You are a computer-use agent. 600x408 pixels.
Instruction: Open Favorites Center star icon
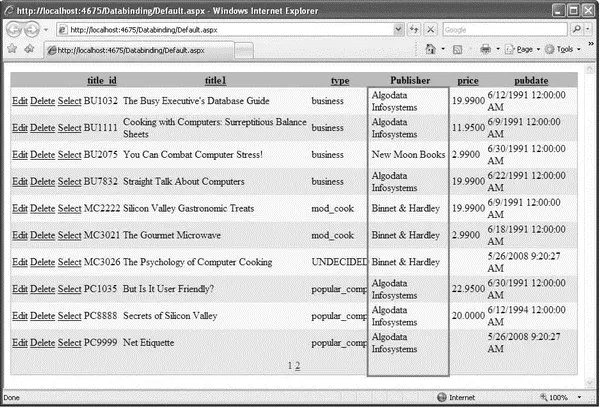click(12, 49)
